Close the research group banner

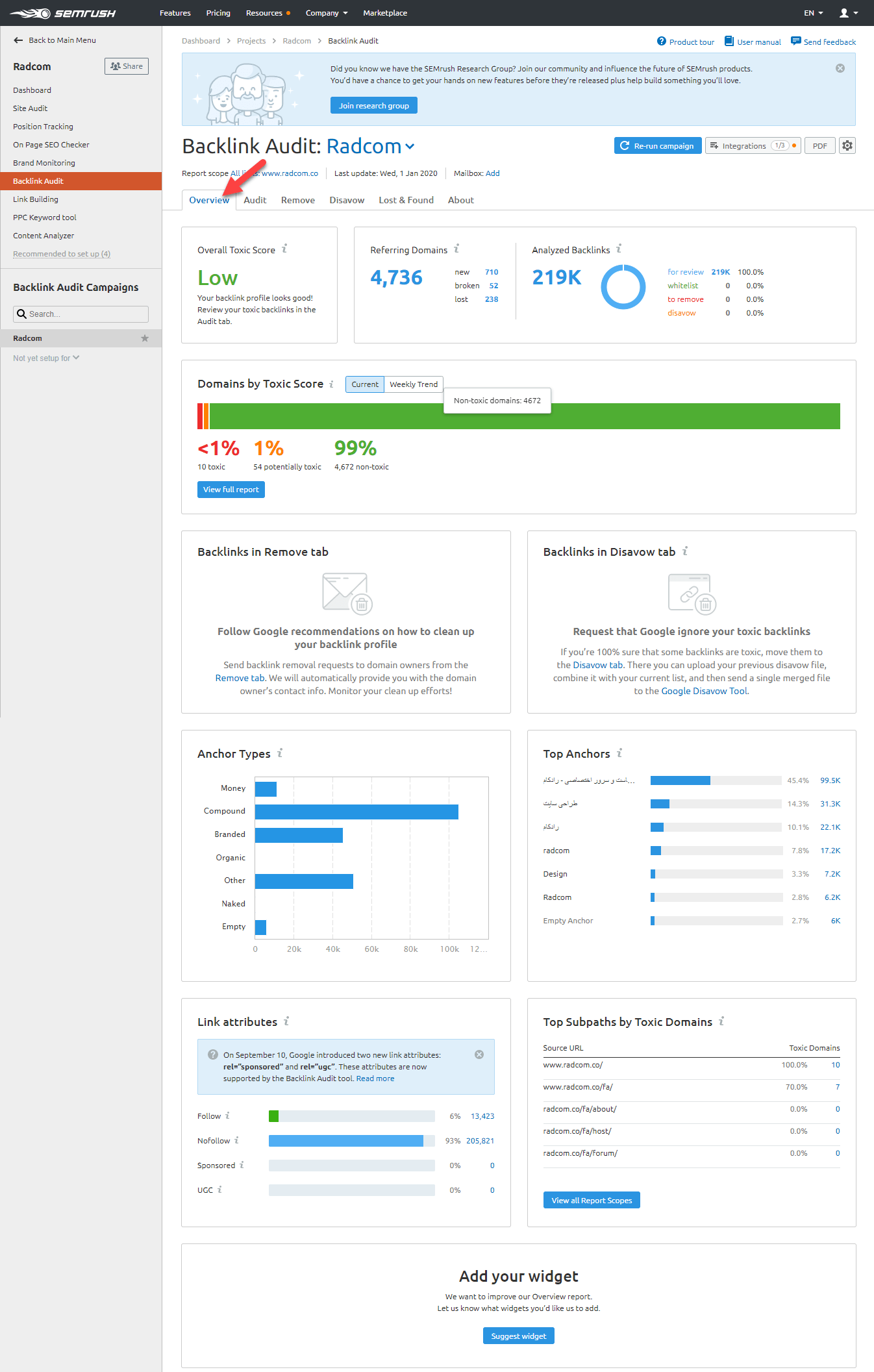[840, 68]
